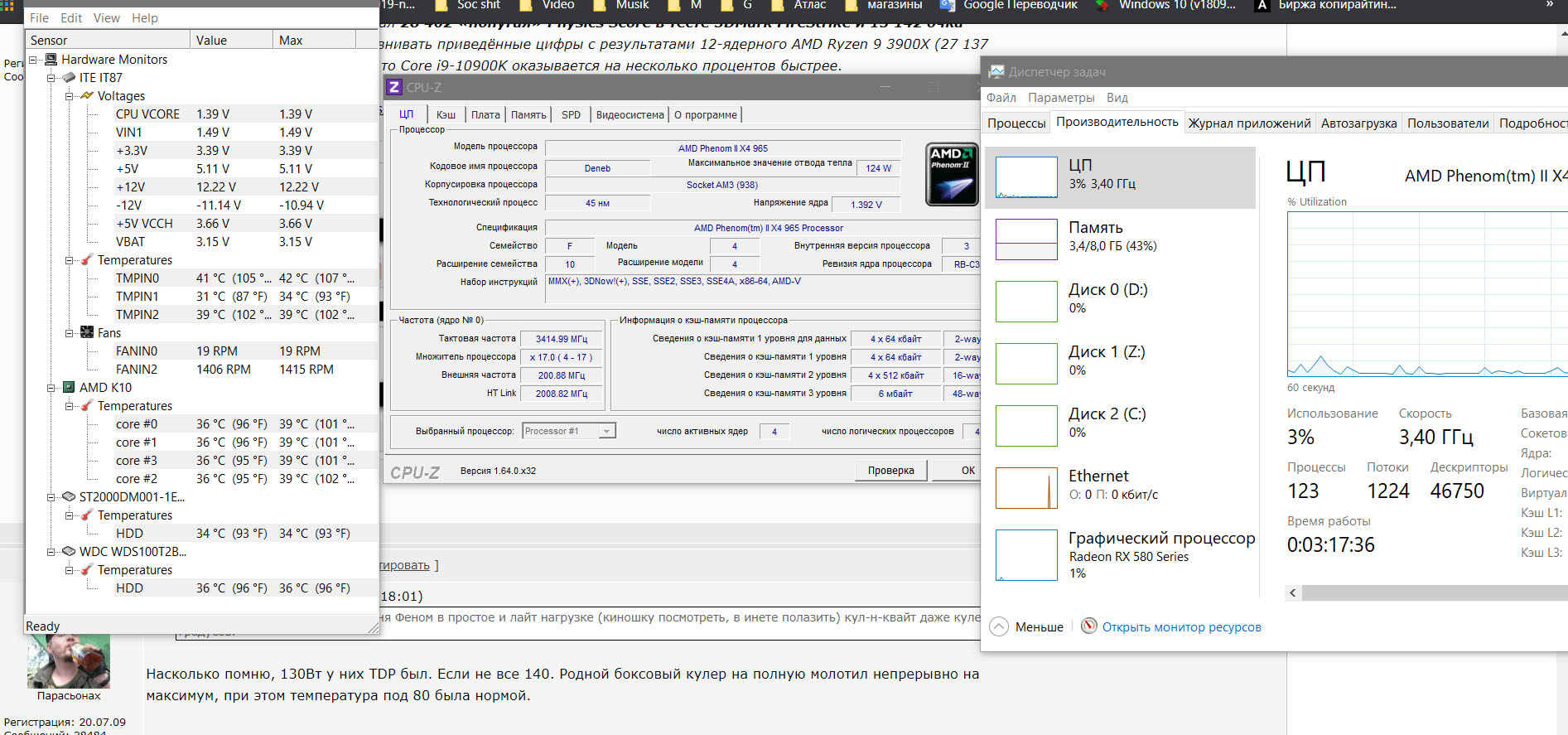Viewport: 1568px width, 735px height.
Task: Click the left arrow of Task Manager scrollbar
Action: (1293, 592)
